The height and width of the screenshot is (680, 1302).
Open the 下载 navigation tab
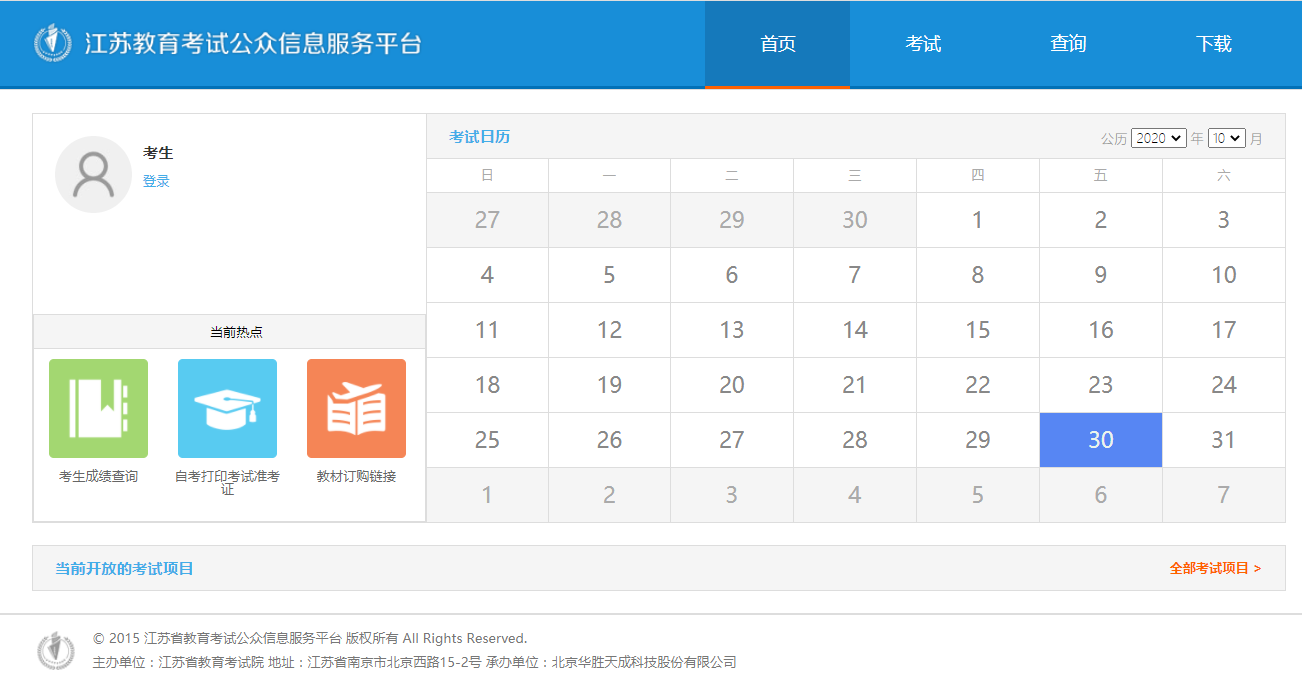tap(1213, 44)
